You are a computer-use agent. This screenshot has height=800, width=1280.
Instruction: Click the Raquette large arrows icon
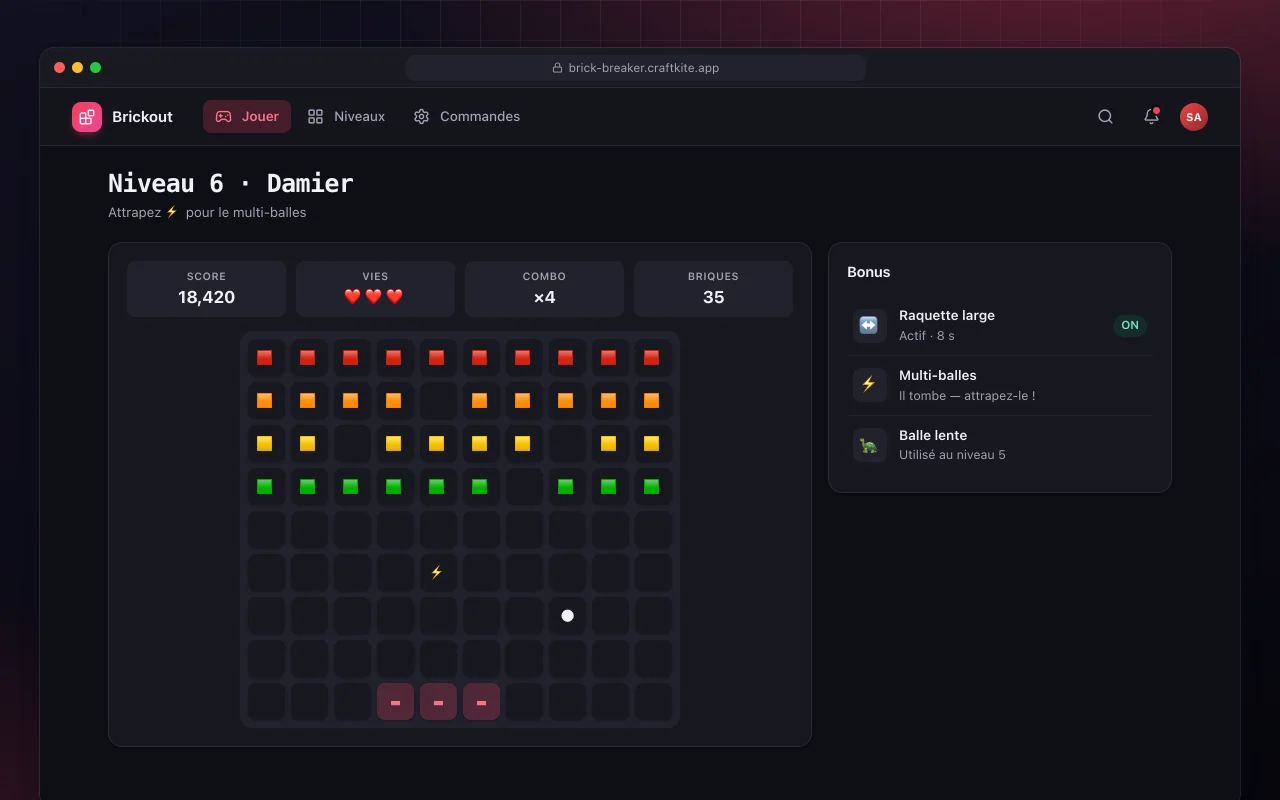click(869, 325)
